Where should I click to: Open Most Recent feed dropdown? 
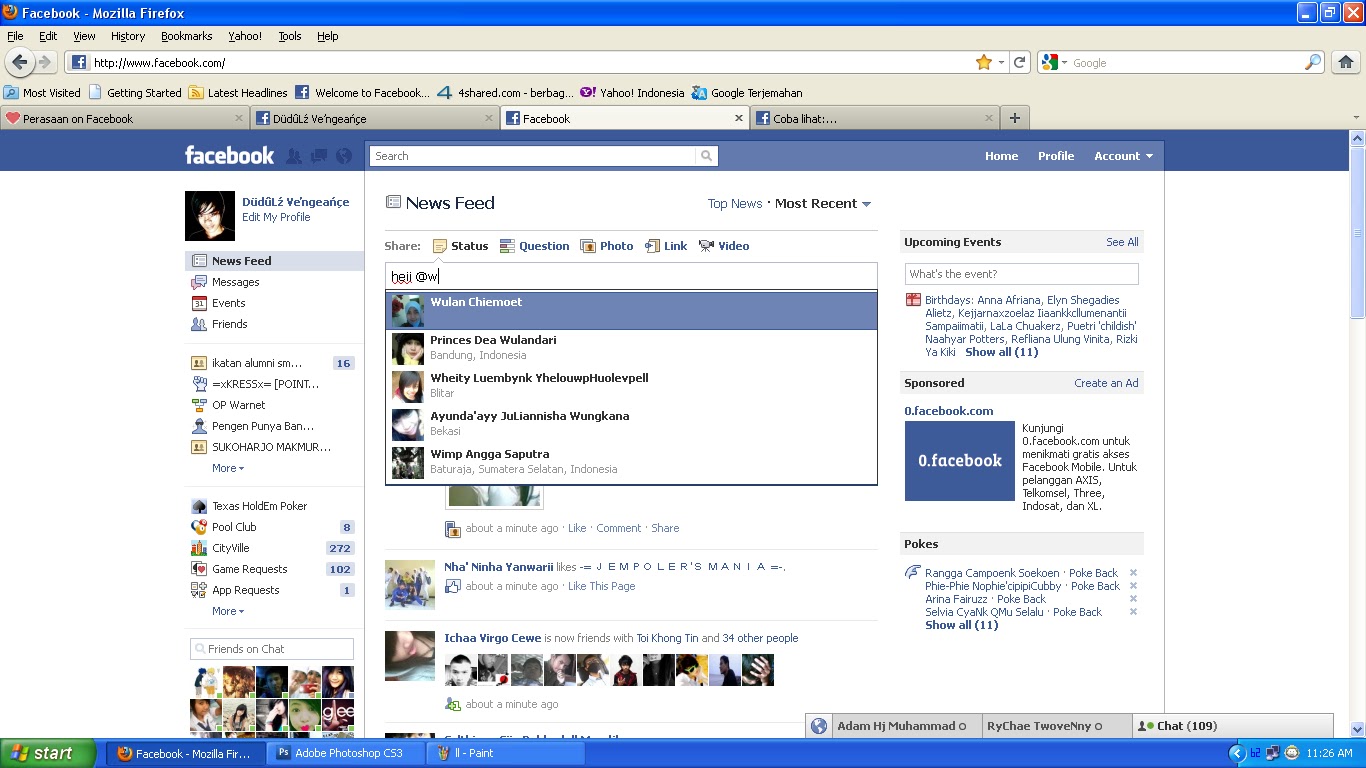click(x=823, y=203)
